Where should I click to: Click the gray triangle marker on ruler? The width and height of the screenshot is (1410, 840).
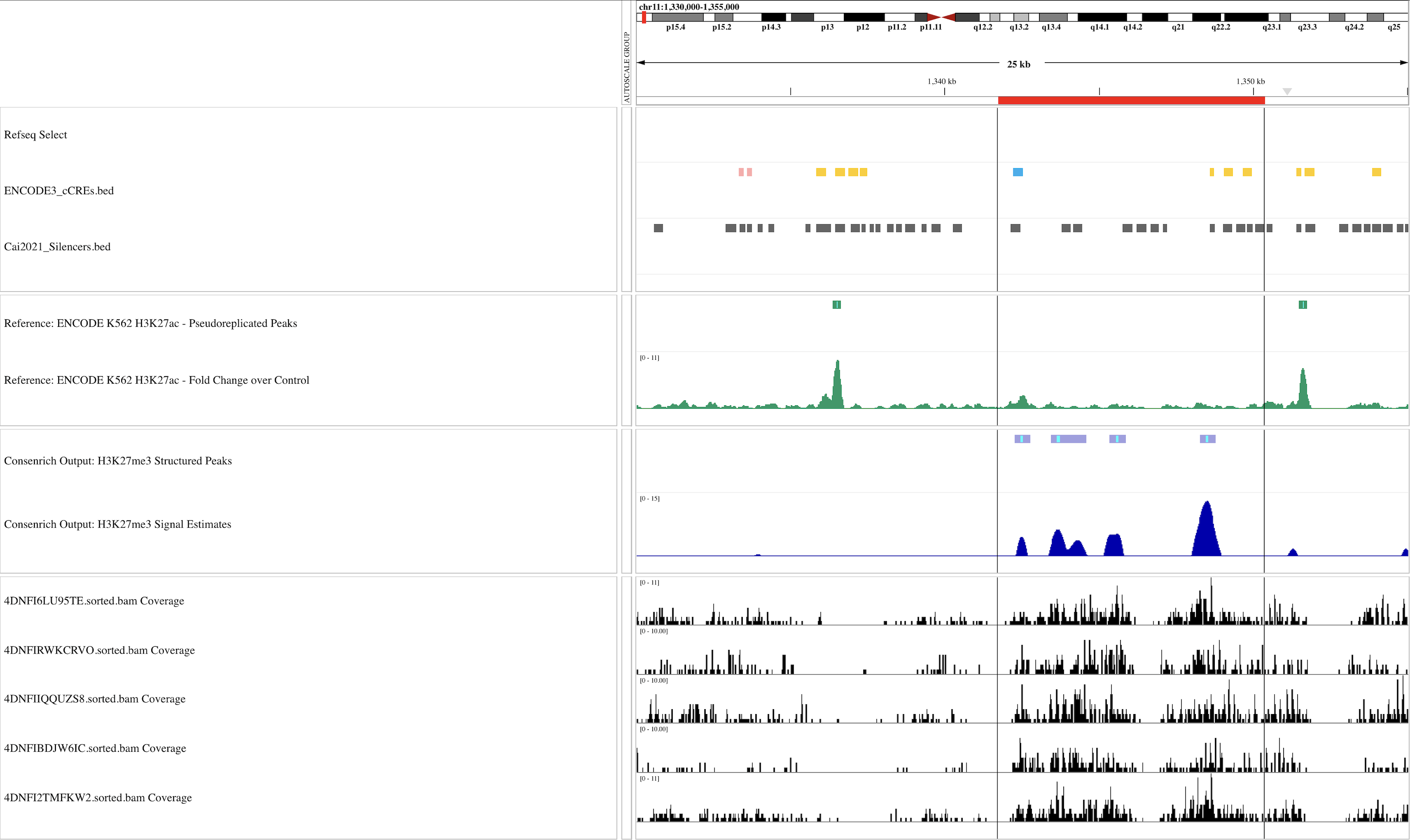pos(1287,91)
